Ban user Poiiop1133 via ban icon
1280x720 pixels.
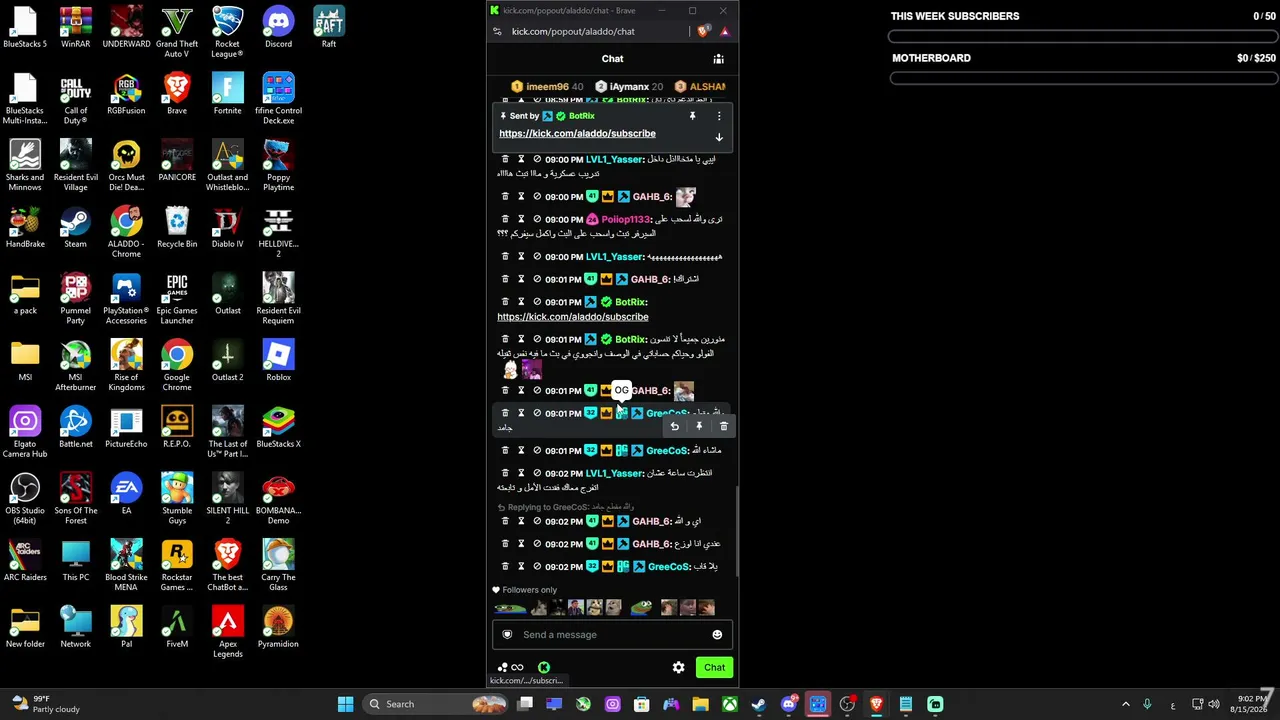pos(537,219)
